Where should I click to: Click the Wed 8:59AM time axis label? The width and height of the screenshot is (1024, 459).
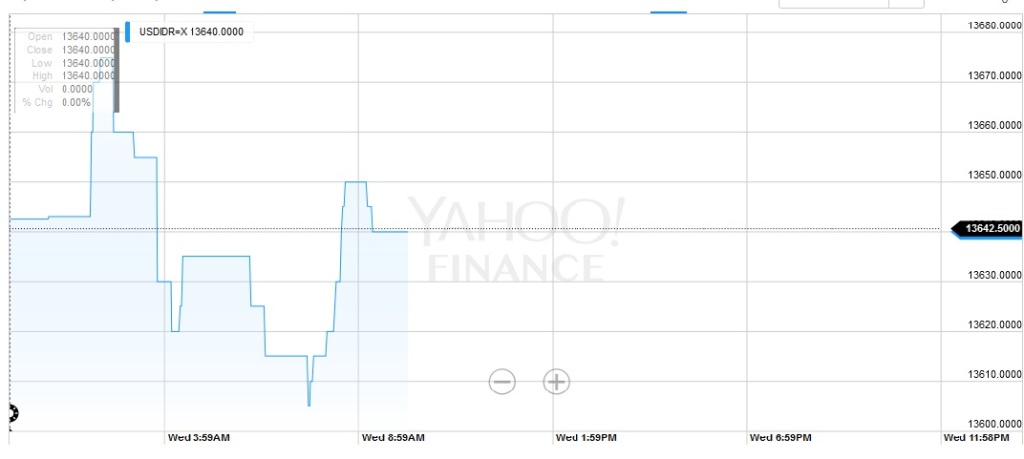[393, 438]
